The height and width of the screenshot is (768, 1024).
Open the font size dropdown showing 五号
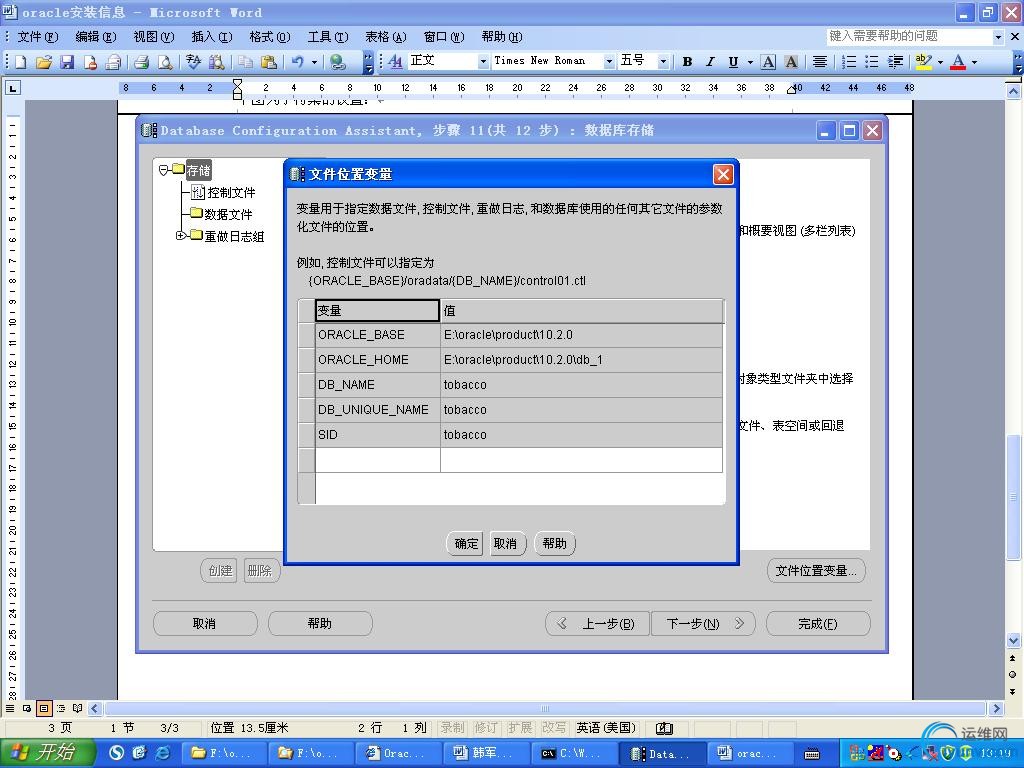(663, 61)
